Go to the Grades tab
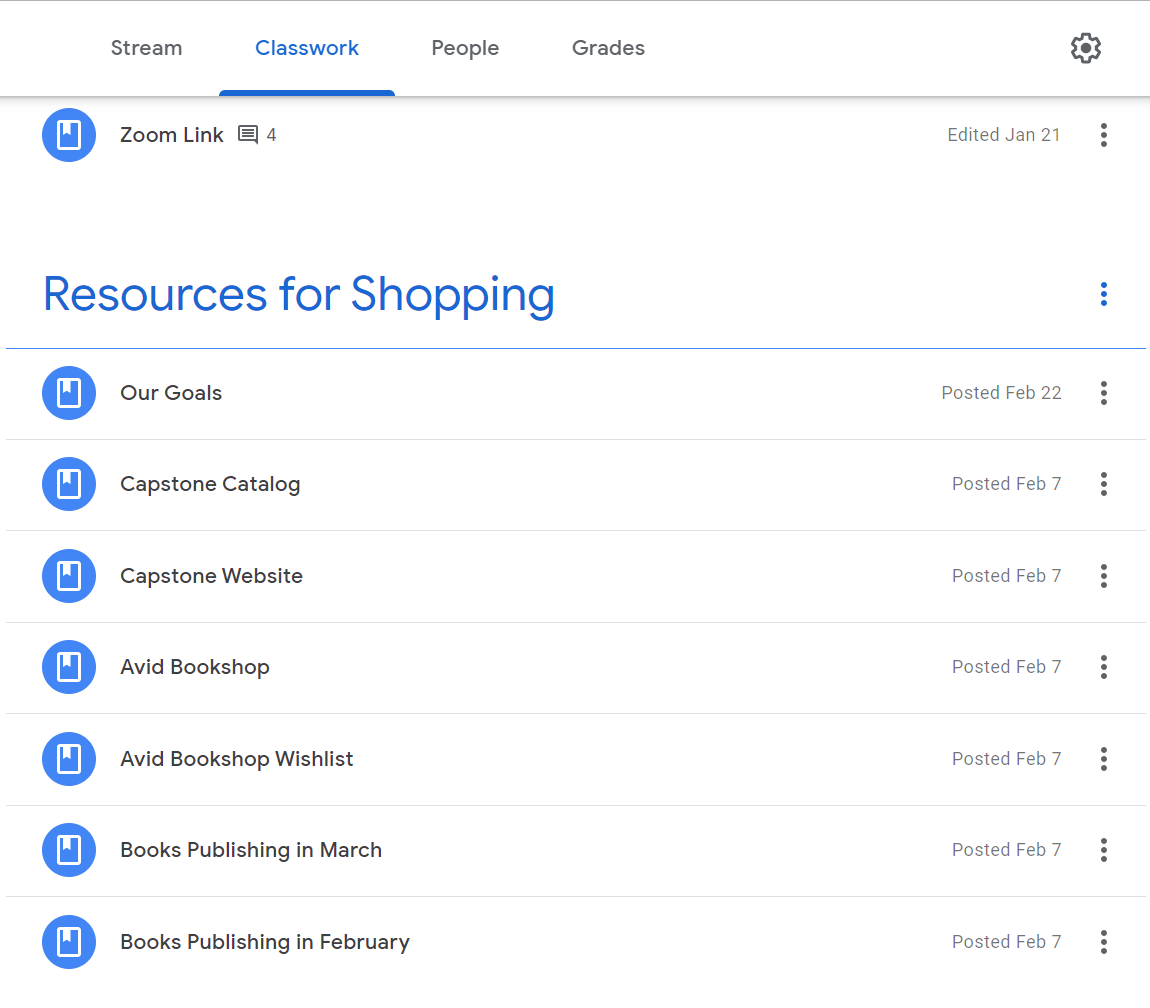Screen dimensions: 1150x1008 pyautogui.click(x=608, y=48)
